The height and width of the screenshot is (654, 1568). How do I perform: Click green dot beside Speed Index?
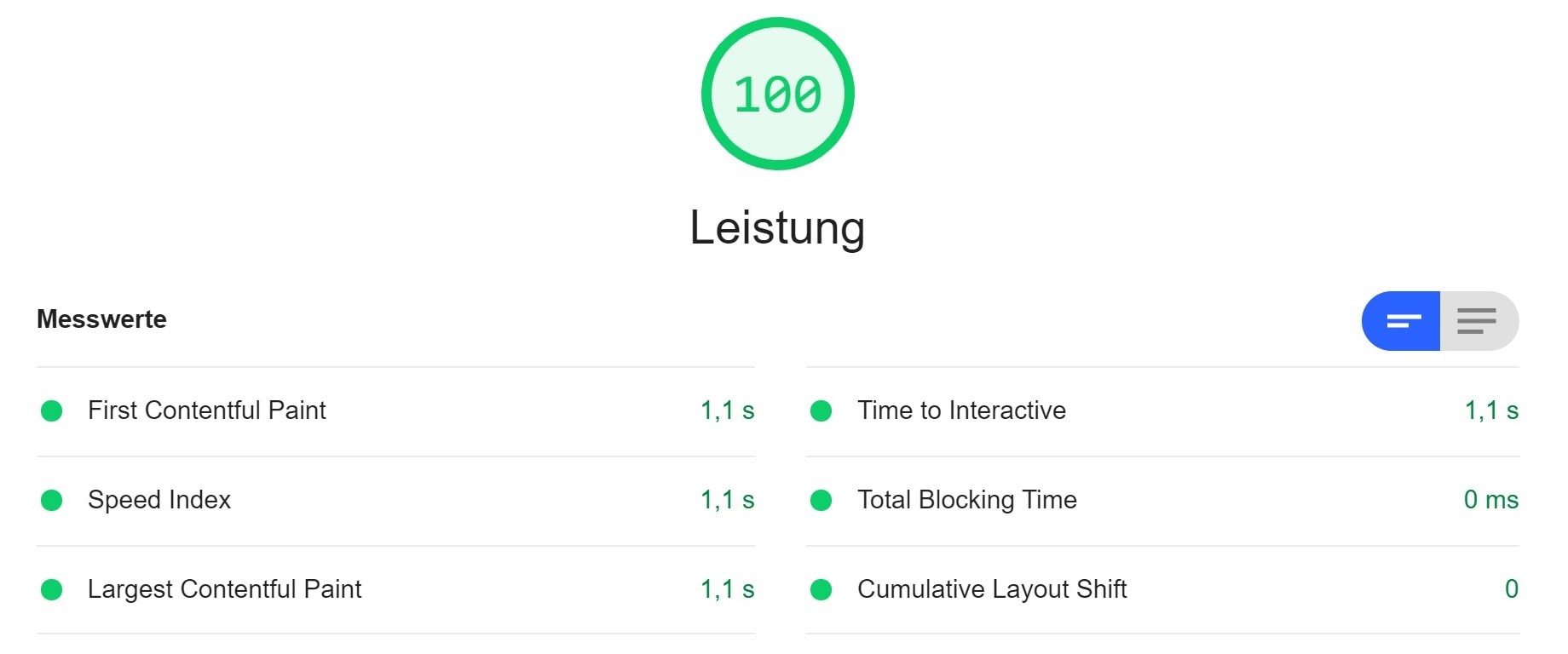pos(52,501)
